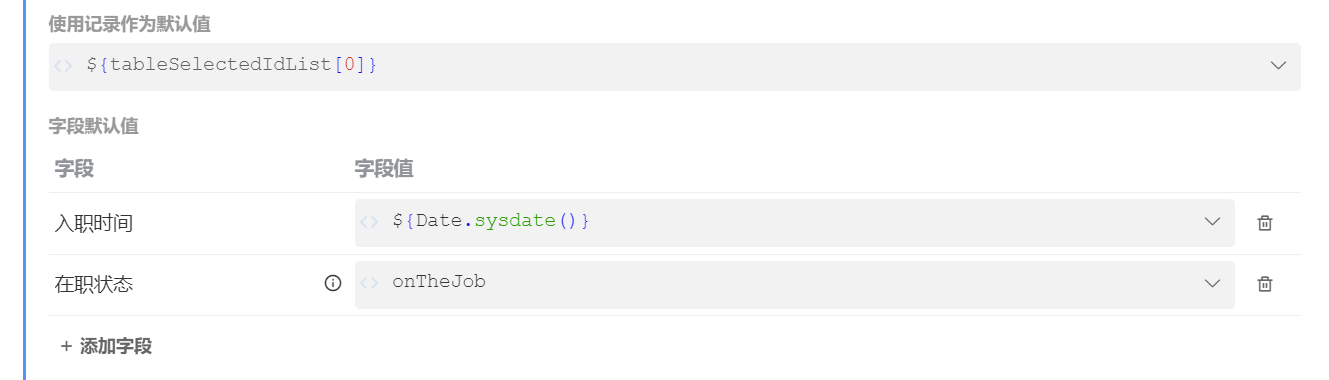Expand the onTheJob value dropdown chevron
Viewport: 1329px width, 380px height.
[x=1213, y=284]
